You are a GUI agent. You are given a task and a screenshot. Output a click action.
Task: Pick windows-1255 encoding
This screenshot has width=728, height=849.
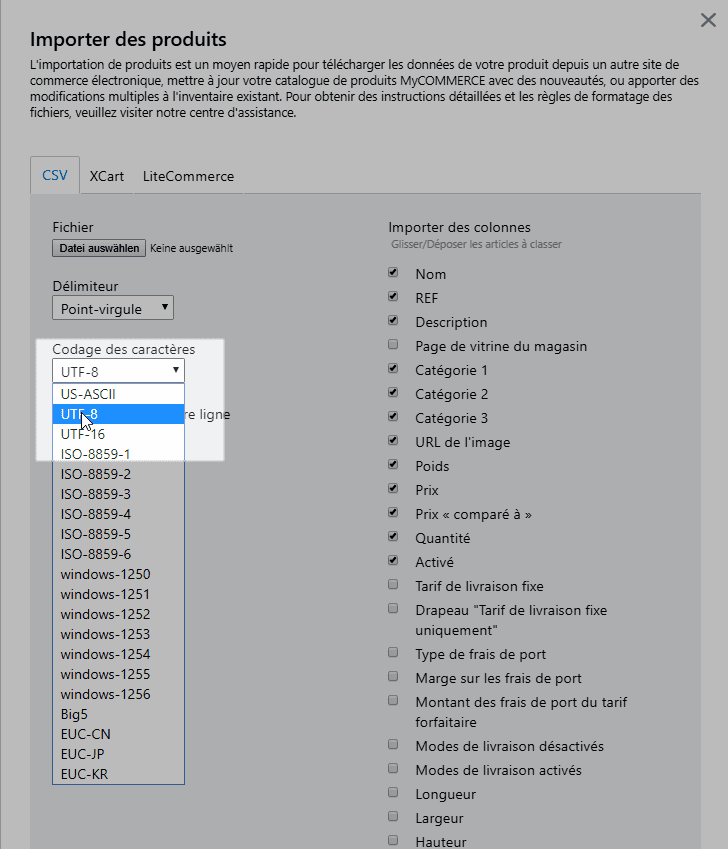pos(119,675)
